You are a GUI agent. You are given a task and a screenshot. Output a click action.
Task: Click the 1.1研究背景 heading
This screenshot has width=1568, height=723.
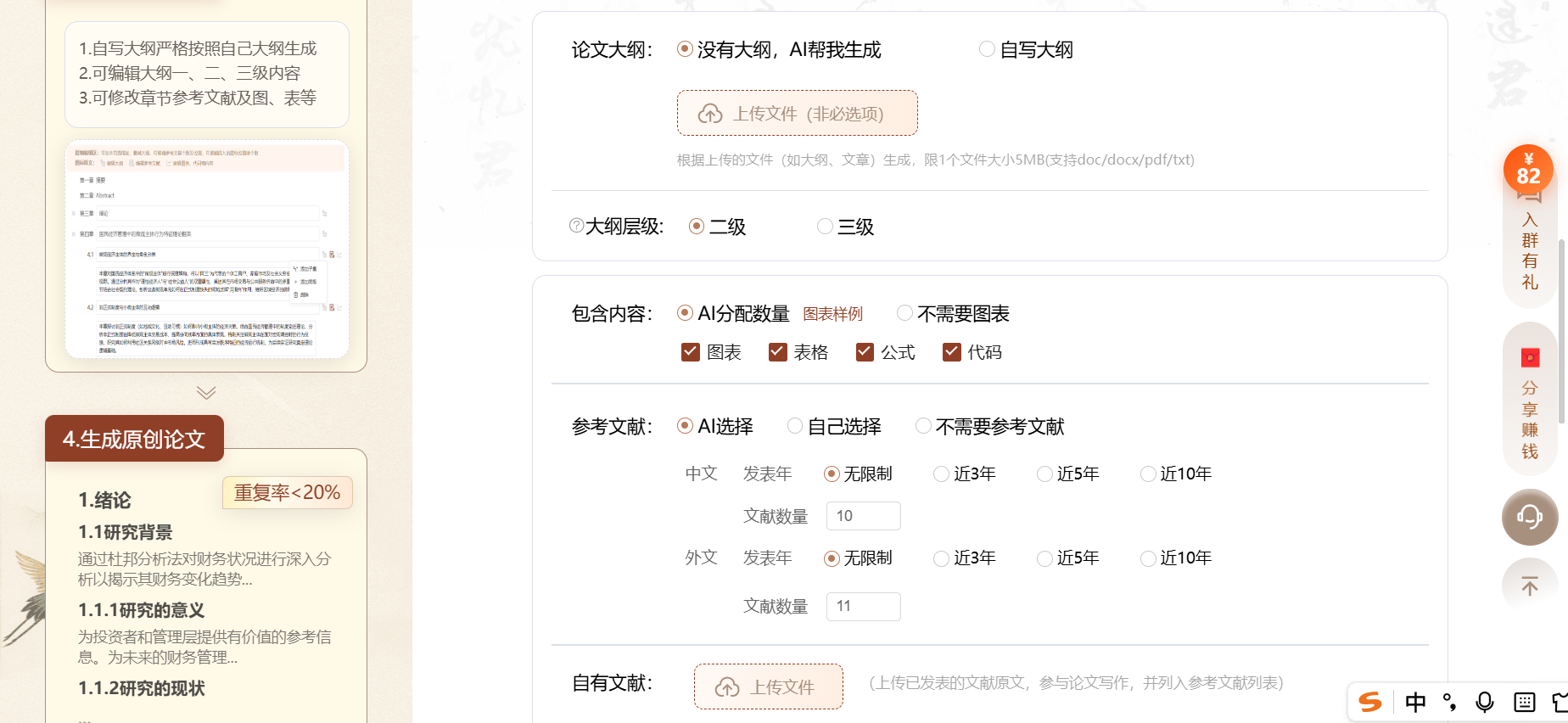(x=126, y=532)
